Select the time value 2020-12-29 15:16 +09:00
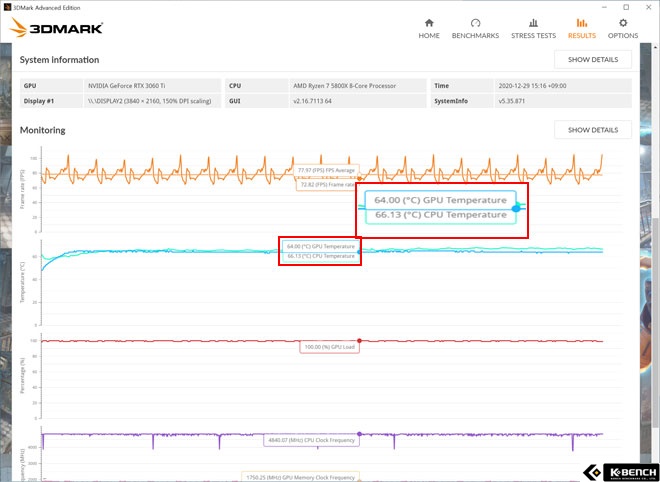The image size is (660, 482). point(532,86)
